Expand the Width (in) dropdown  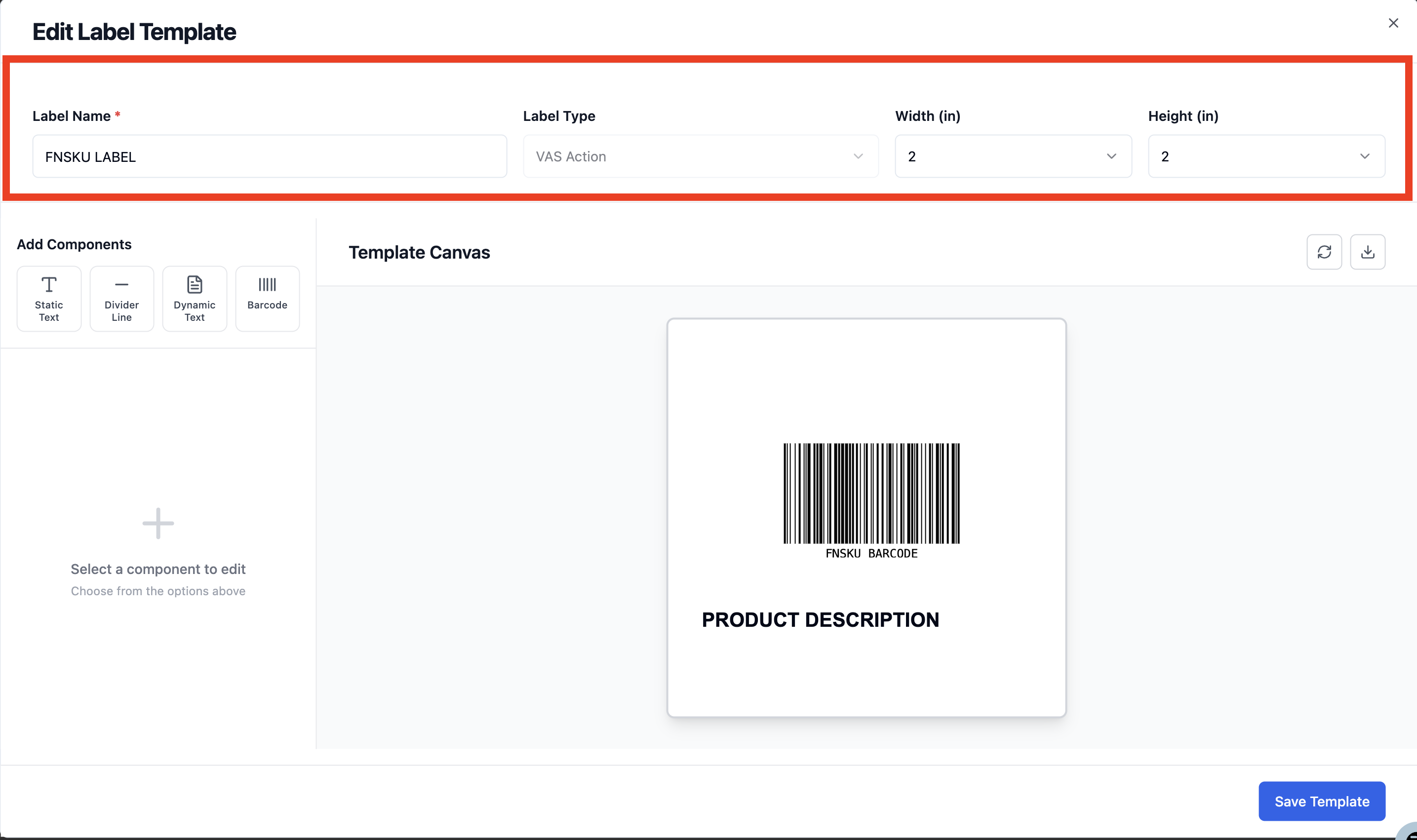click(x=1013, y=156)
